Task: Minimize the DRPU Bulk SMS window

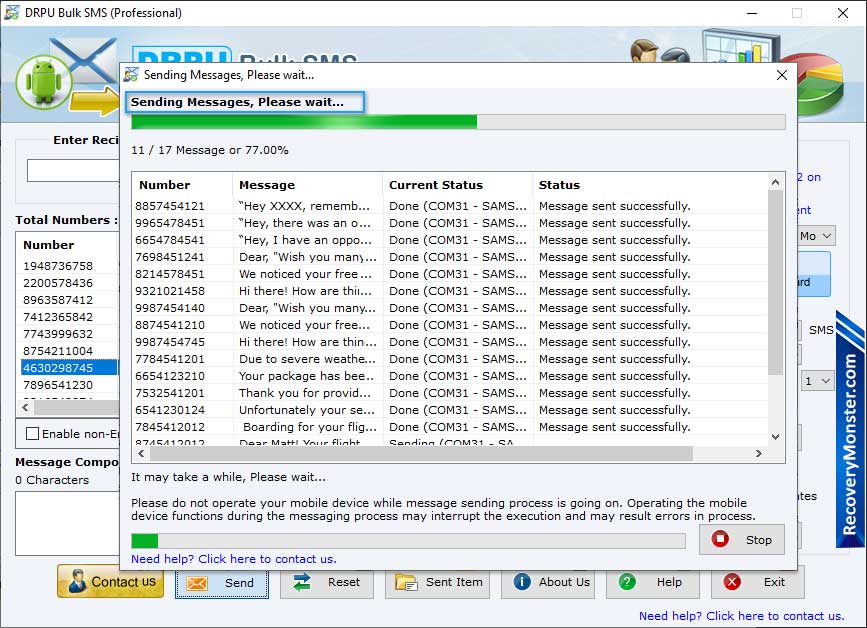Action: tap(752, 13)
